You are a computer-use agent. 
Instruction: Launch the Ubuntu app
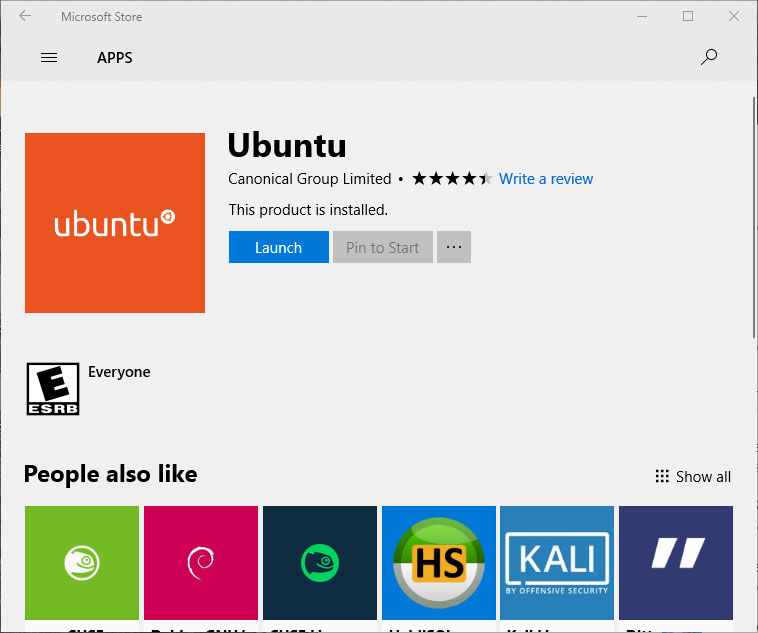point(278,248)
